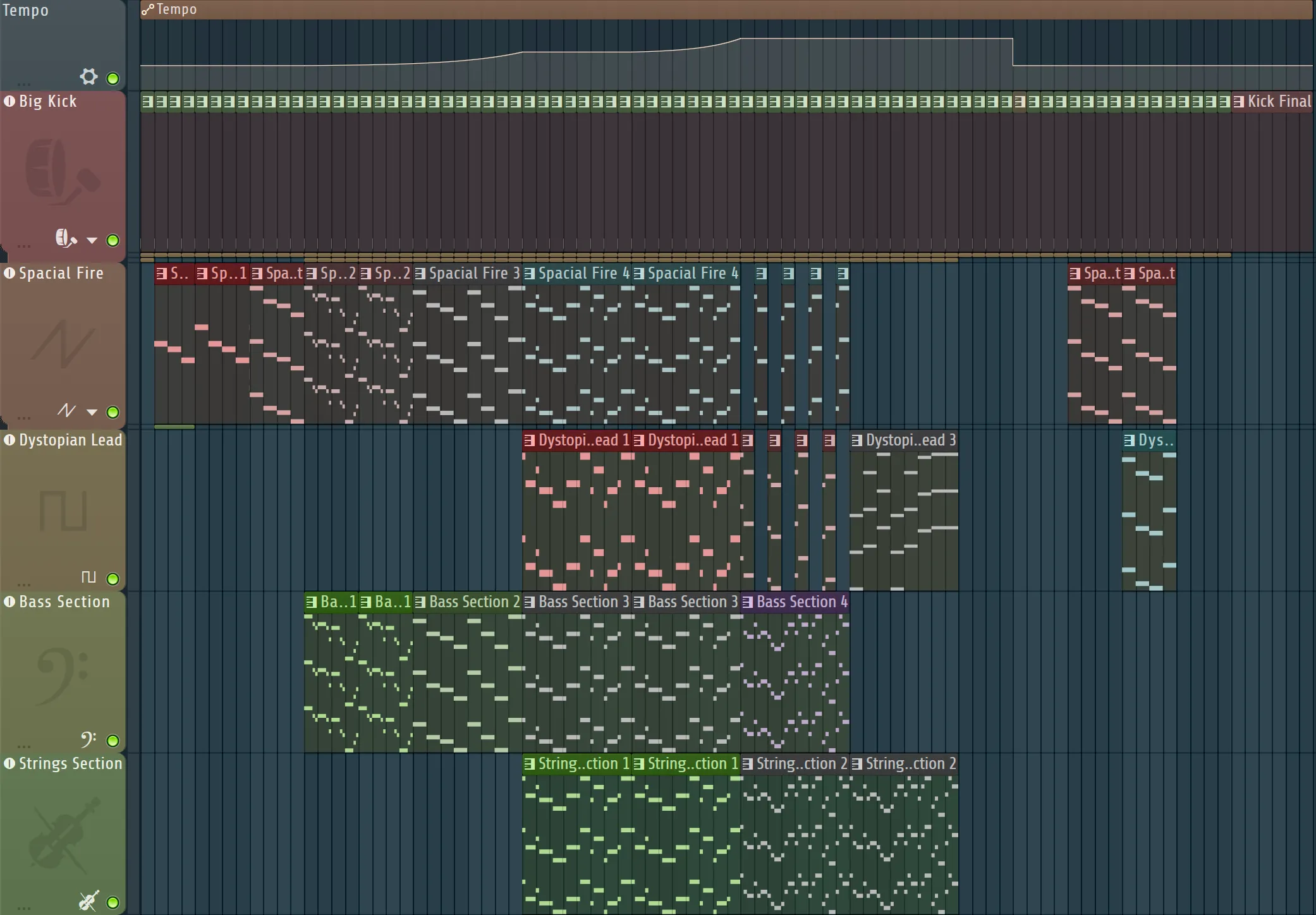The height and width of the screenshot is (915, 1316).
Task: Toggle the Strings Section mute LED
Action: [113, 902]
